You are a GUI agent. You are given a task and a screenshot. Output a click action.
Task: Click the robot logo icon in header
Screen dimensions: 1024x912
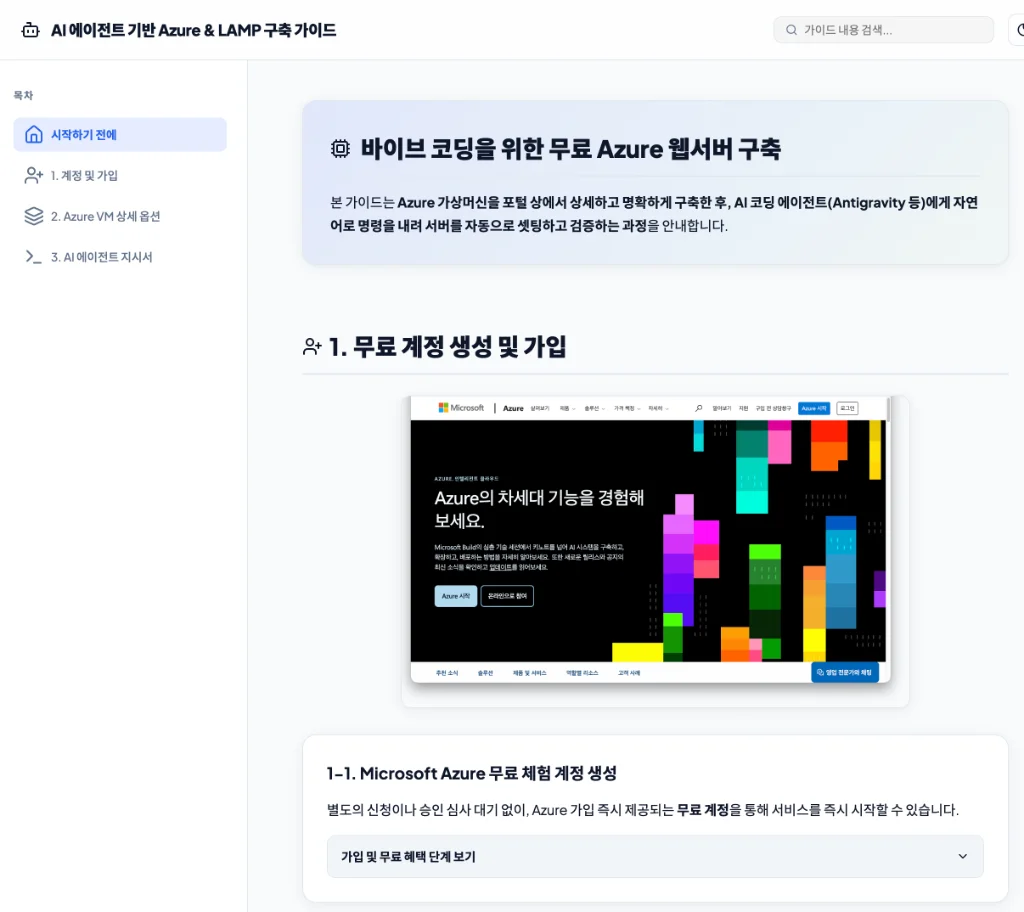coord(31,30)
